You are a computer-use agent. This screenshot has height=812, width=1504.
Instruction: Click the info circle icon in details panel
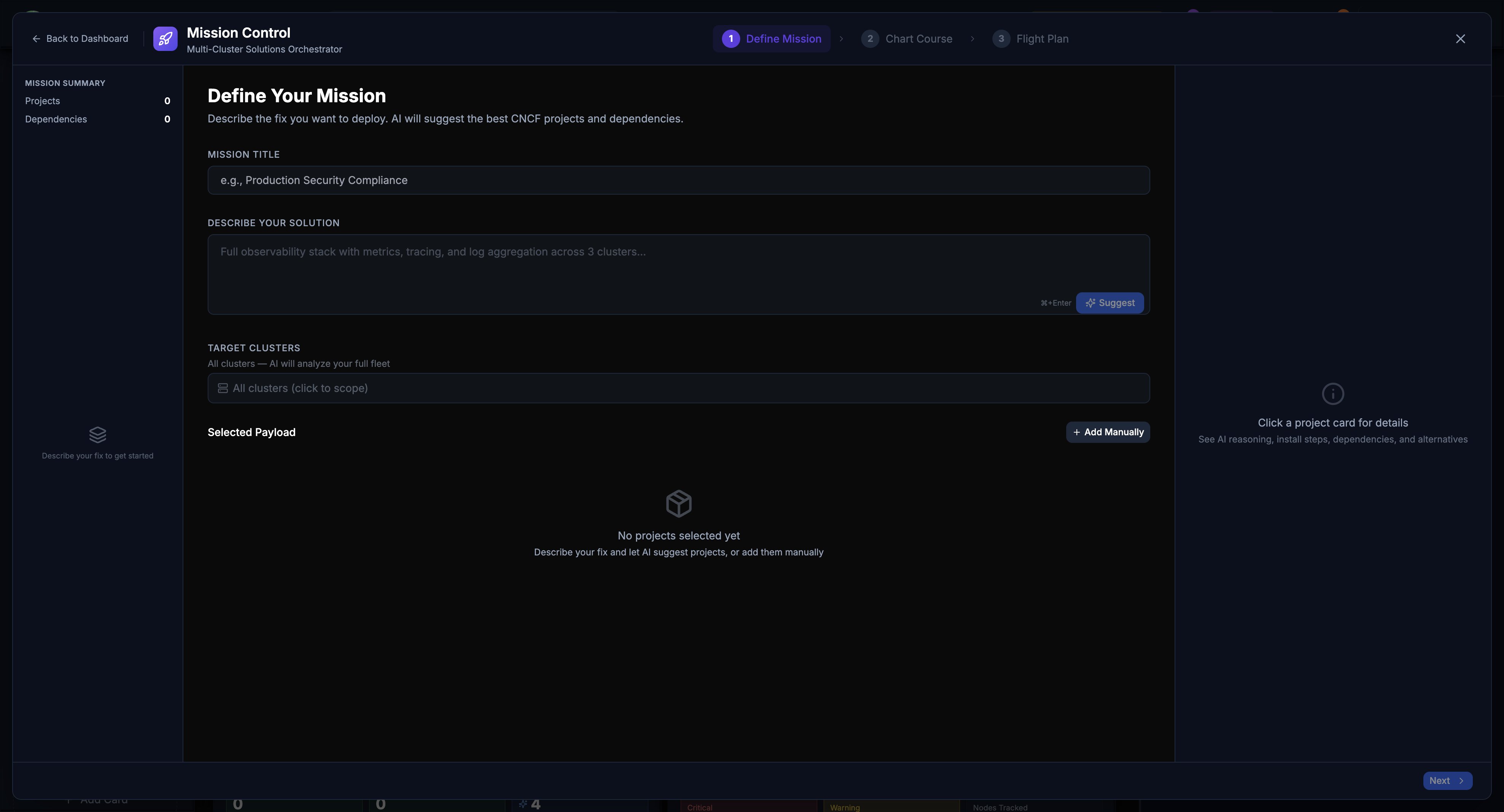pyautogui.click(x=1332, y=394)
